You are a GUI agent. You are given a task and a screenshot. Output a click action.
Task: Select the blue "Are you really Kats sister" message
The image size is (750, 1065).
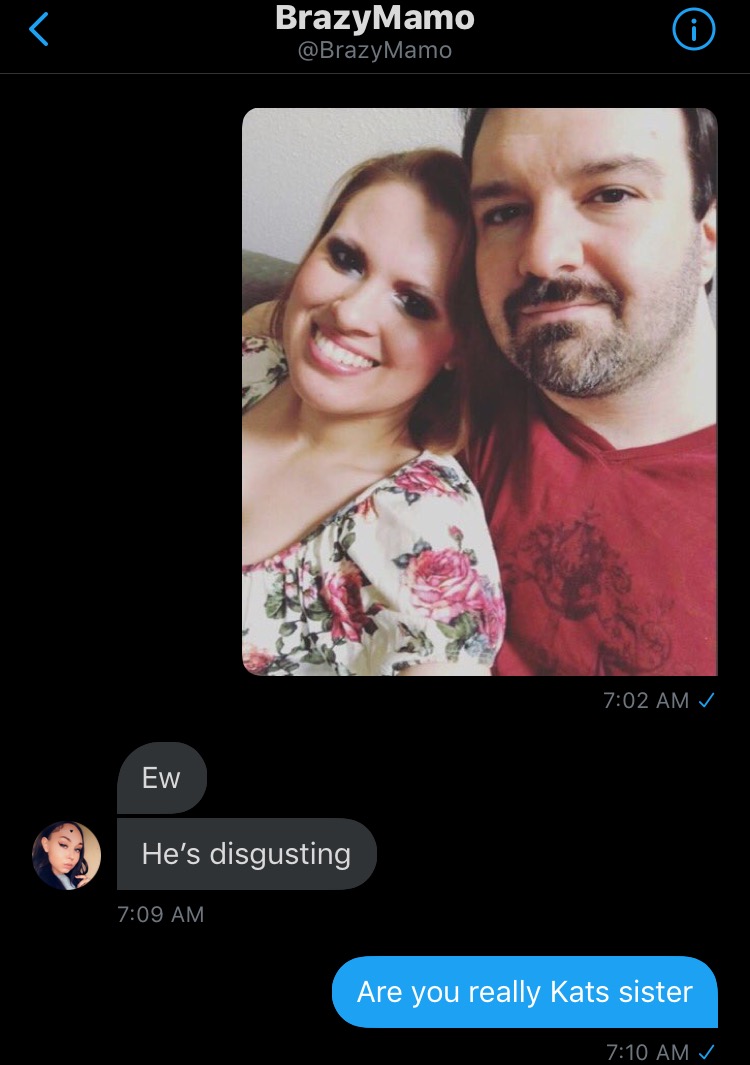[524, 992]
